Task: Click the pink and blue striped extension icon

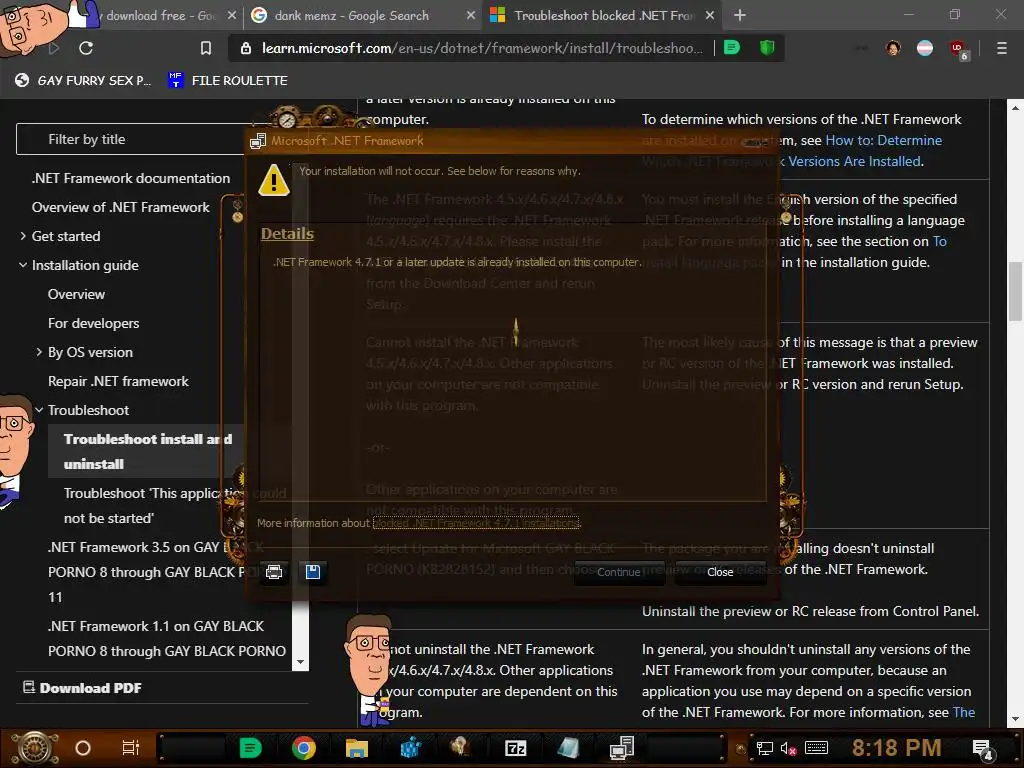Action: (x=925, y=48)
